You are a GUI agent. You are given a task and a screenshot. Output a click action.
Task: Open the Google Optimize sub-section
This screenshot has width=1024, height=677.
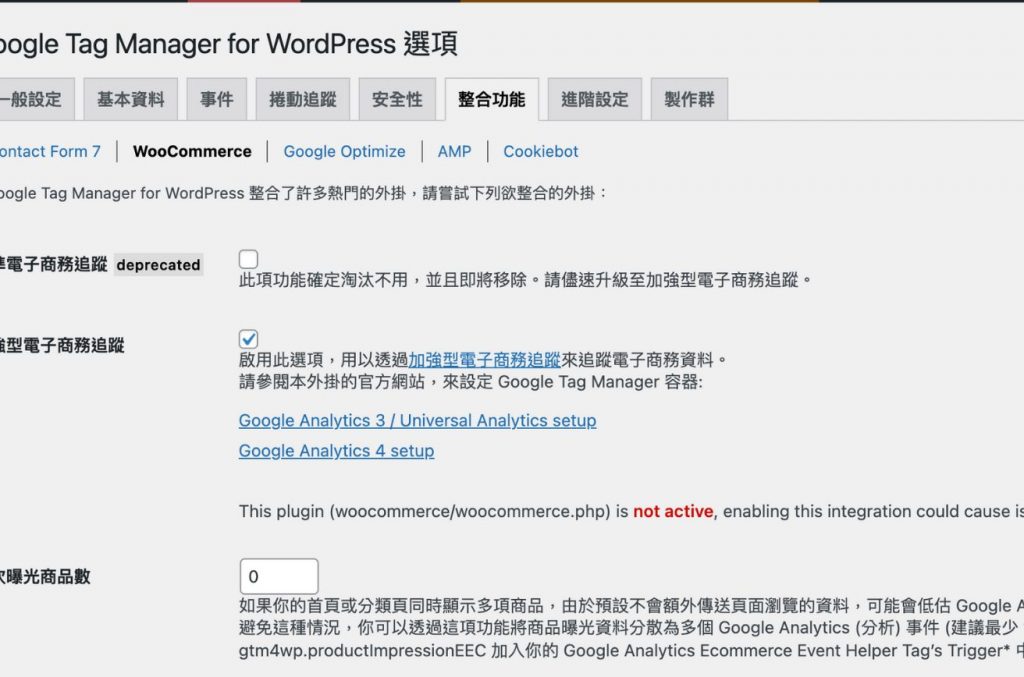point(344,151)
